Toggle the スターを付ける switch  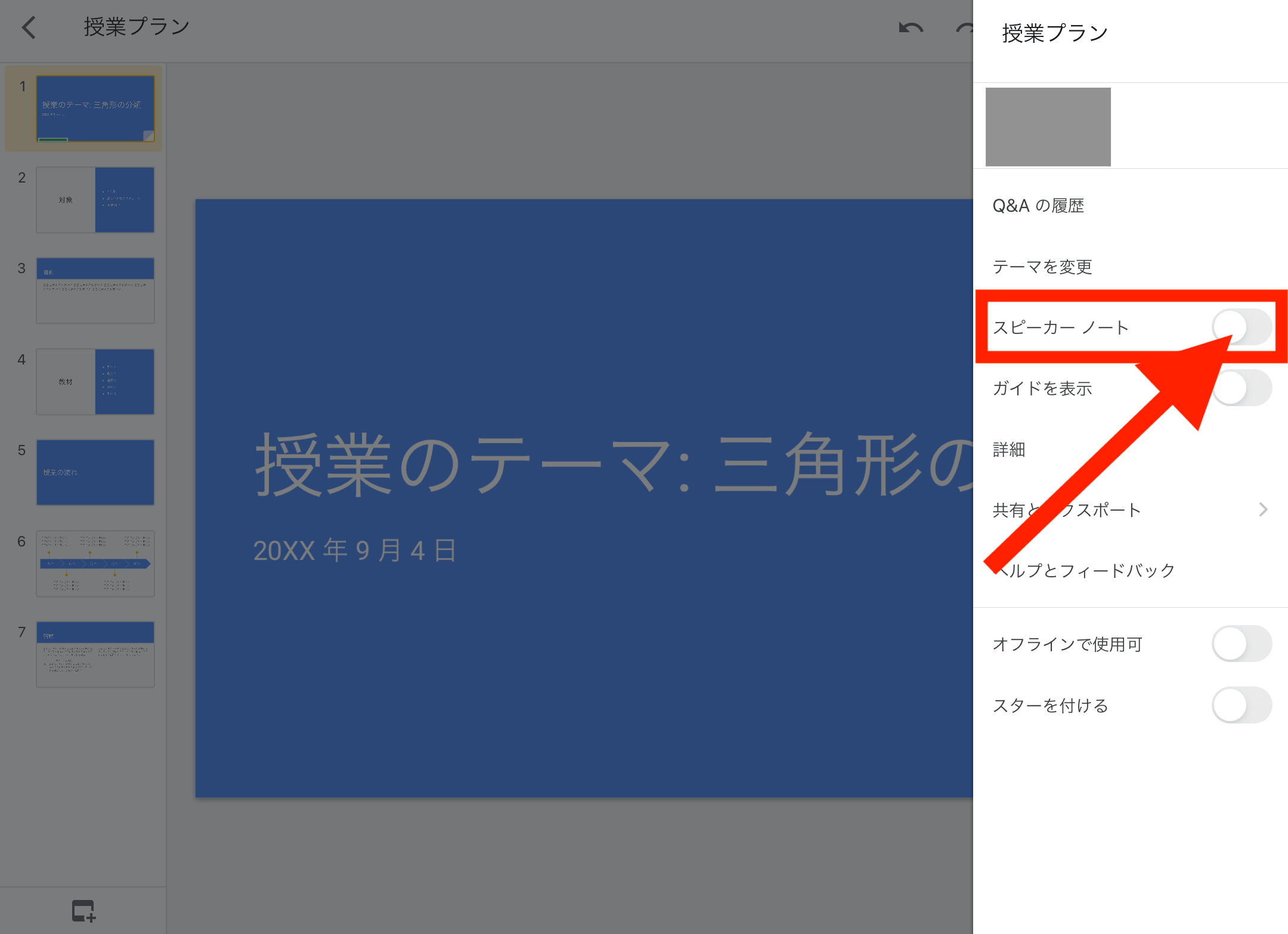[x=1241, y=705]
